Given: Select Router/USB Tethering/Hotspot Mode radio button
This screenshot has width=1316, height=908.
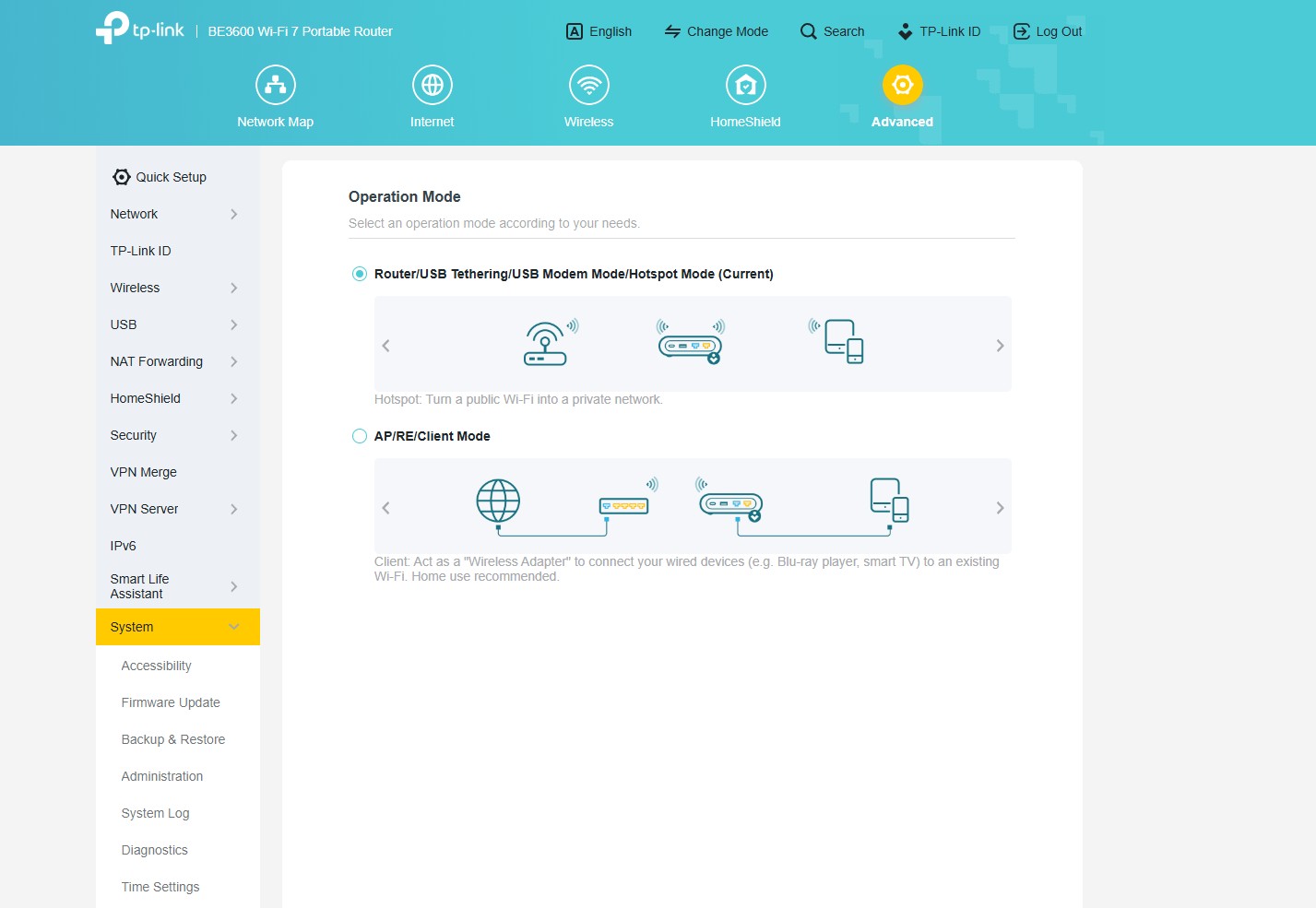Looking at the screenshot, I should 360,274.
